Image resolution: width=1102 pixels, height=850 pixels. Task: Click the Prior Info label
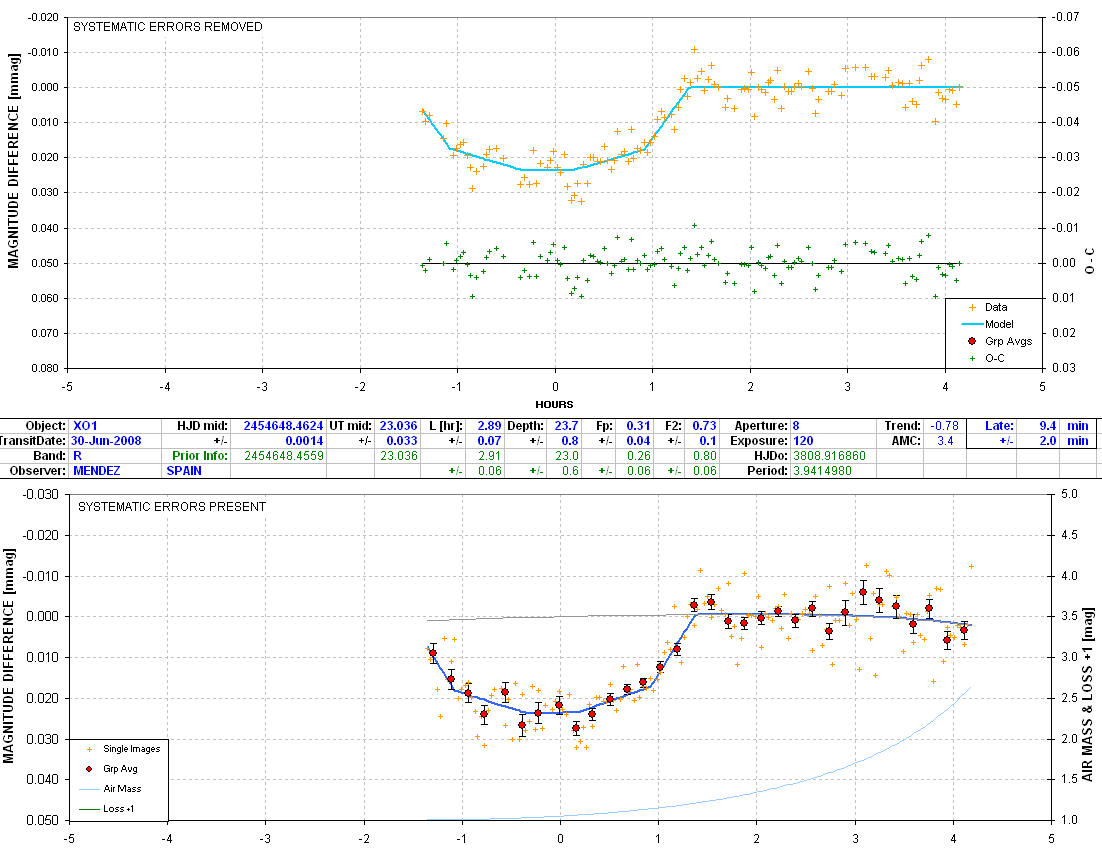coord(200,456)
